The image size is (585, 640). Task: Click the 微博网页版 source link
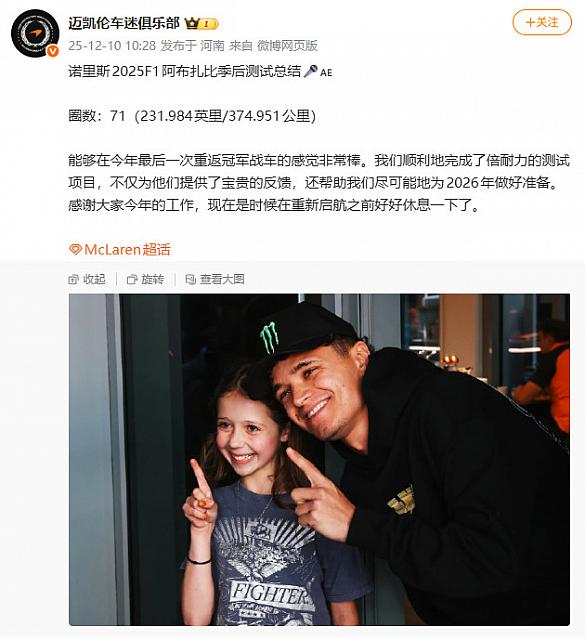pos(287,45)
